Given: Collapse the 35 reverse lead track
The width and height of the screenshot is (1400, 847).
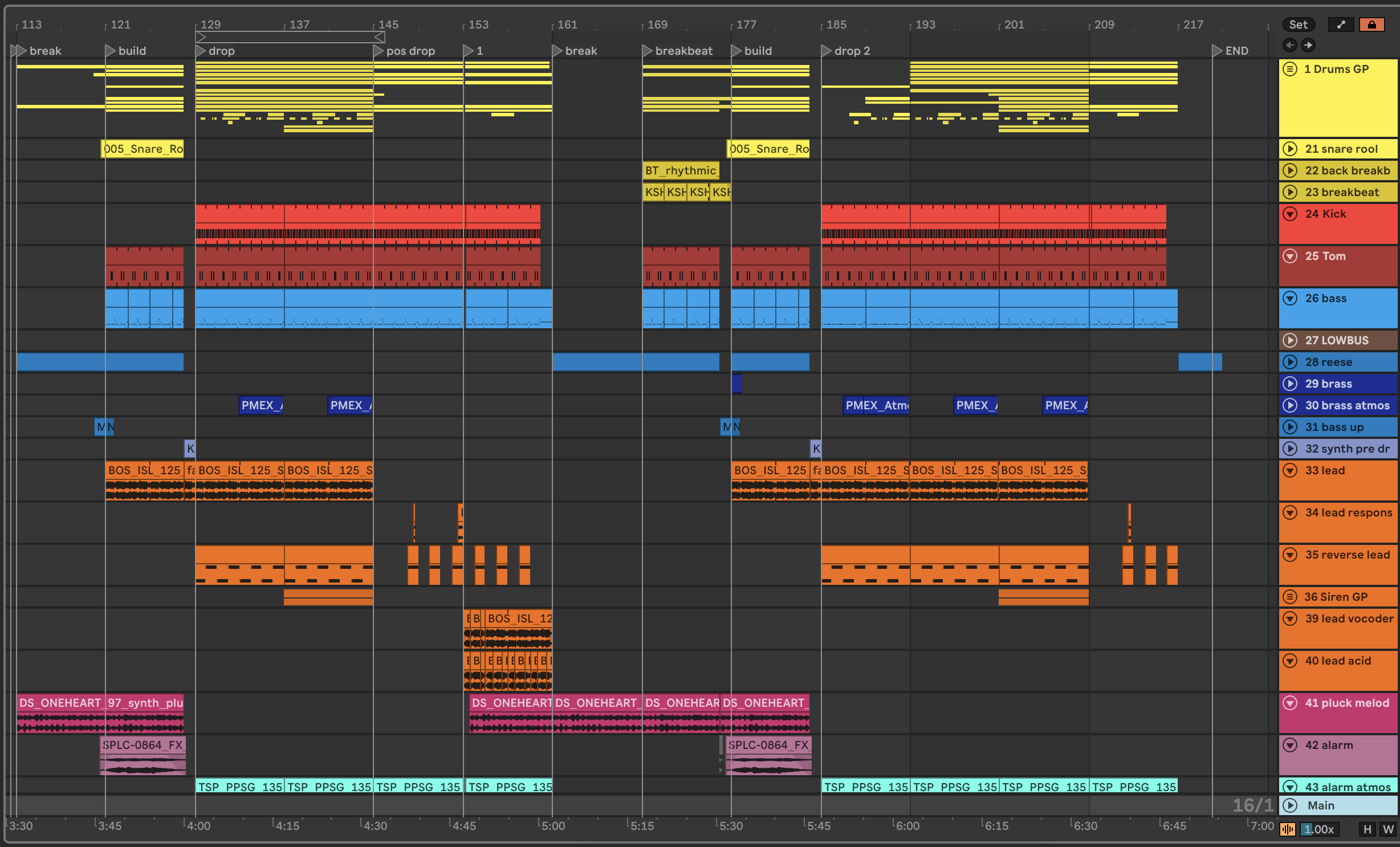Looking at the screenshot, I should 1290,555.
